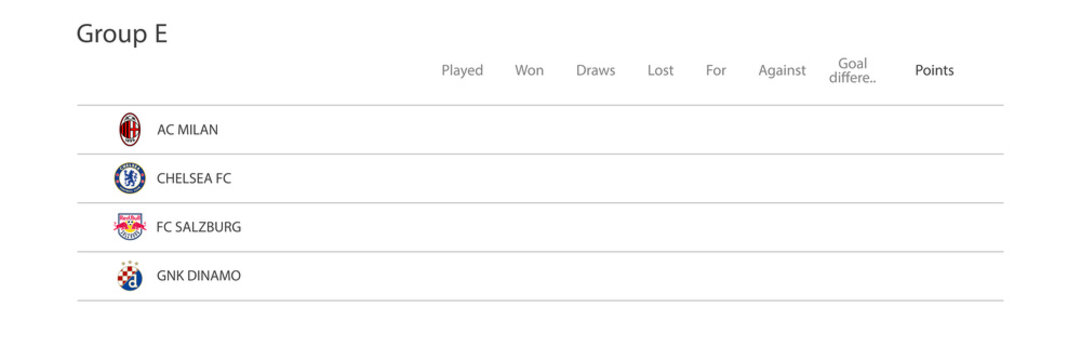Sort table by Played column

(x=462, y=70)
